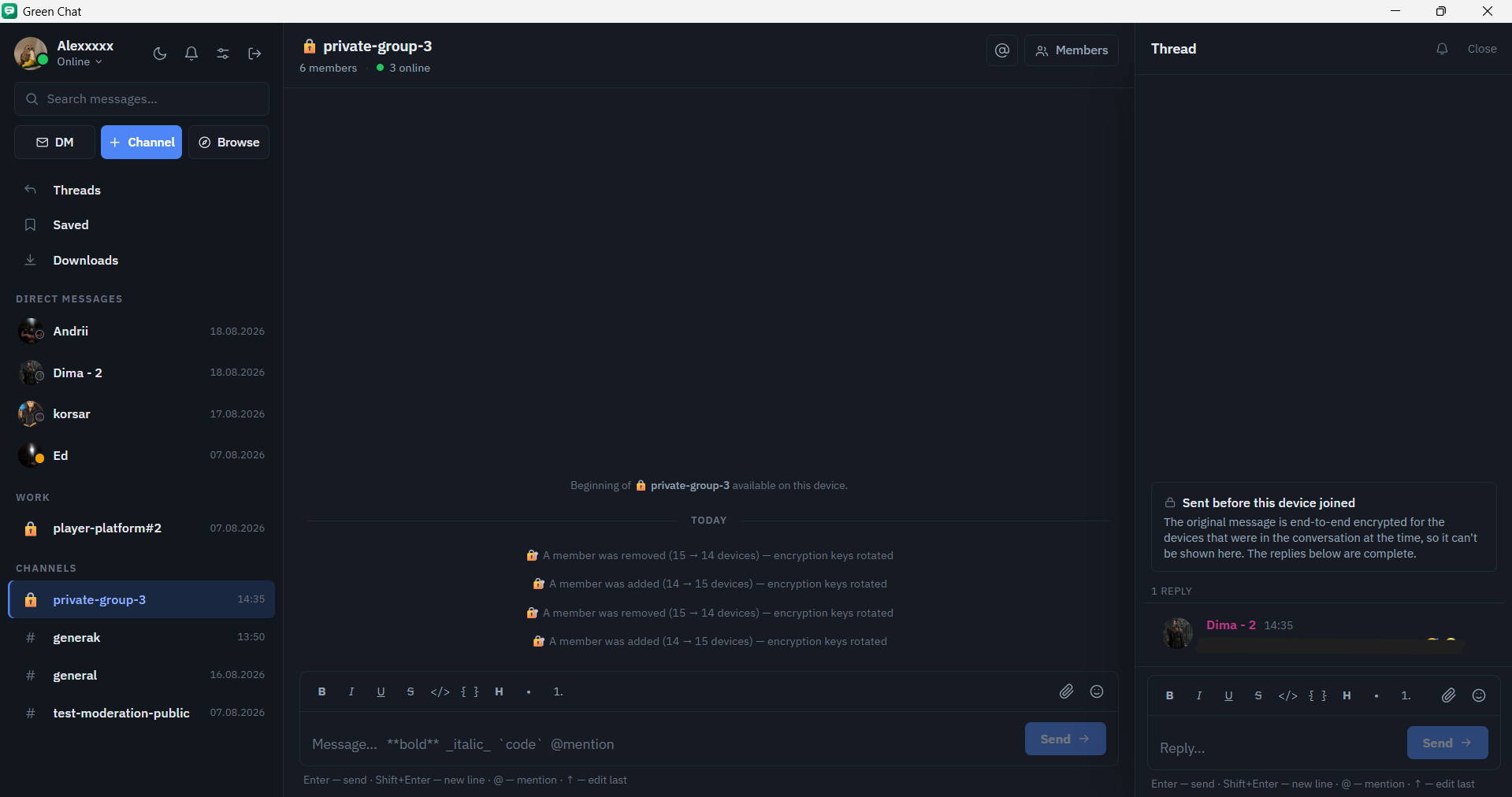Open notifications bell in the sidebar header

(x=191, y=54)
